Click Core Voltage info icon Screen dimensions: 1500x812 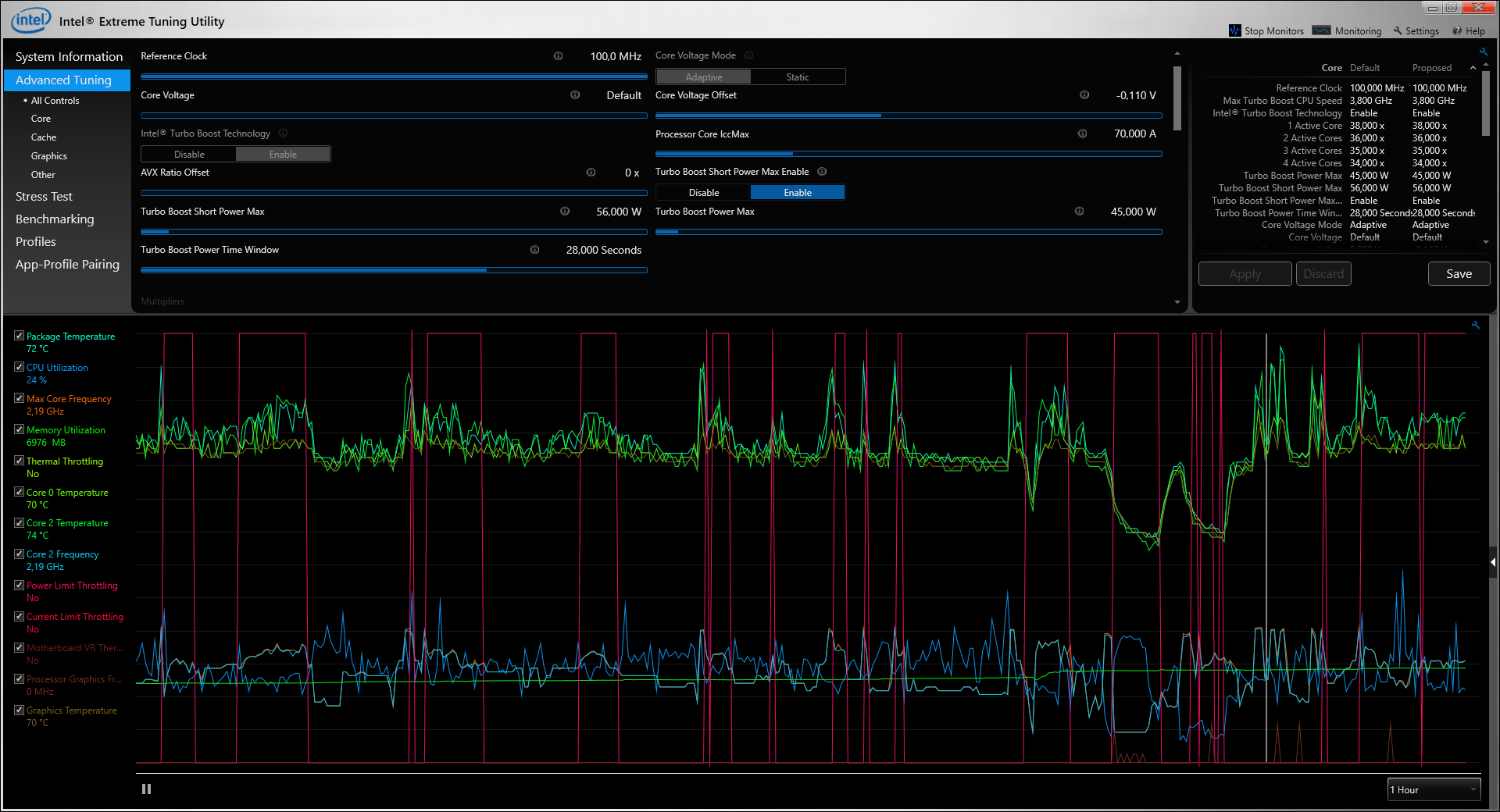pos(575,95)
